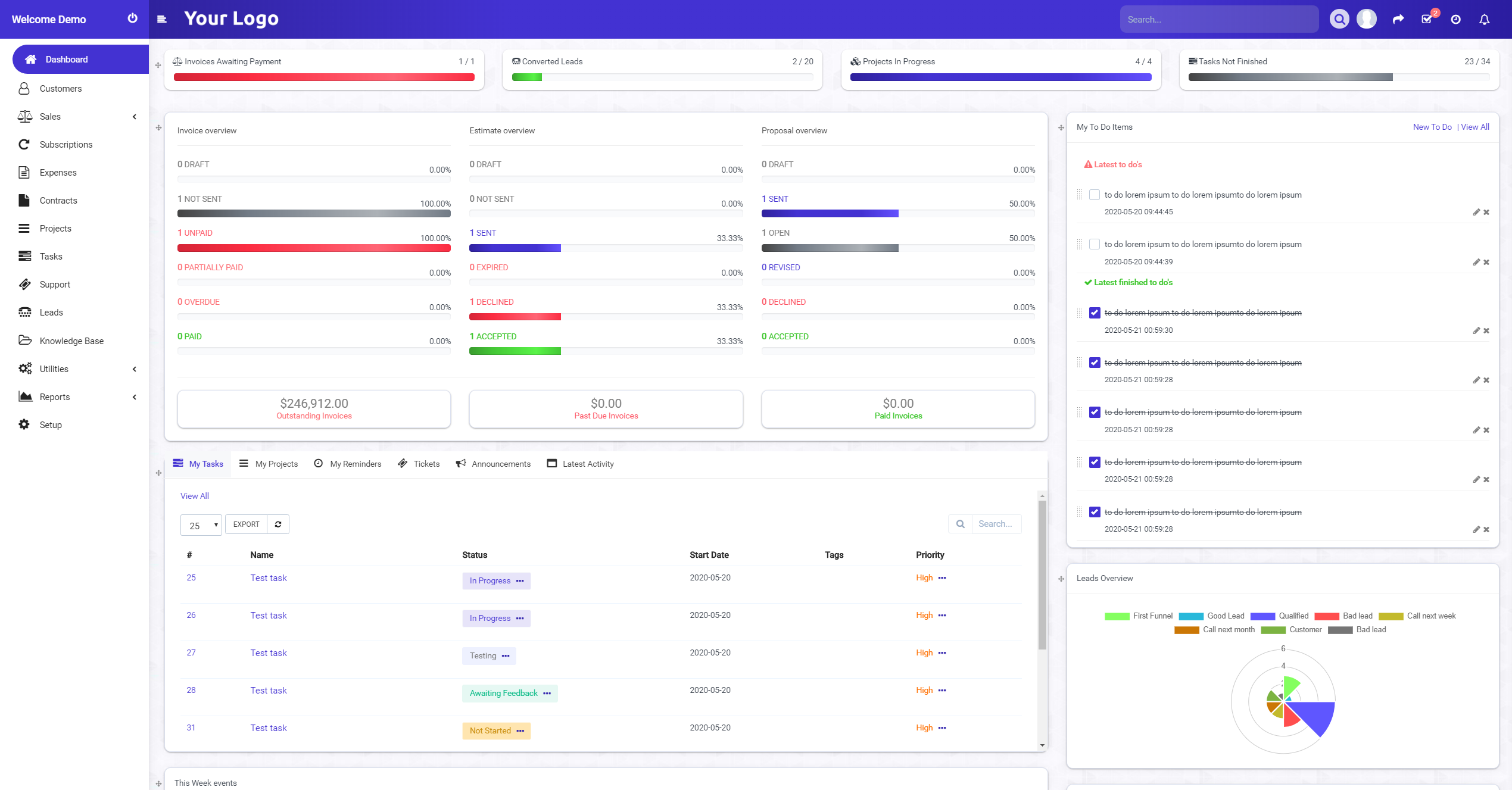Click the Converted Leads icon
Viewport: 1512px width, 790px height.
(516, 62)
